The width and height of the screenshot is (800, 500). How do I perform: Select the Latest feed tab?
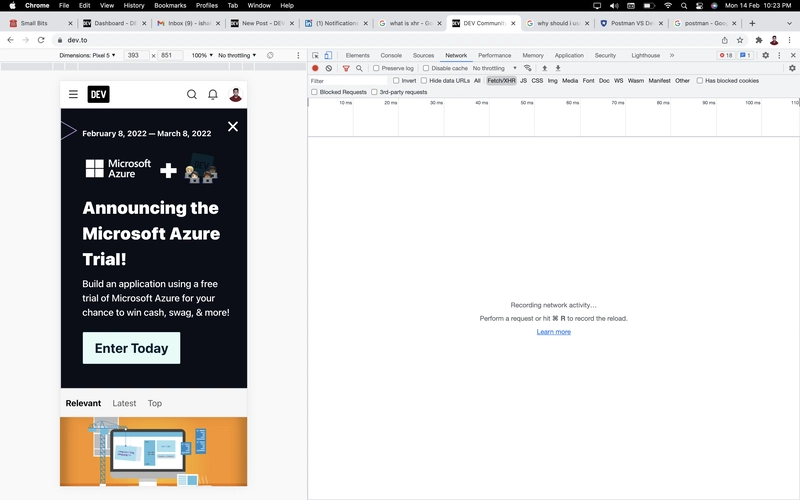(x=124, y=403)
